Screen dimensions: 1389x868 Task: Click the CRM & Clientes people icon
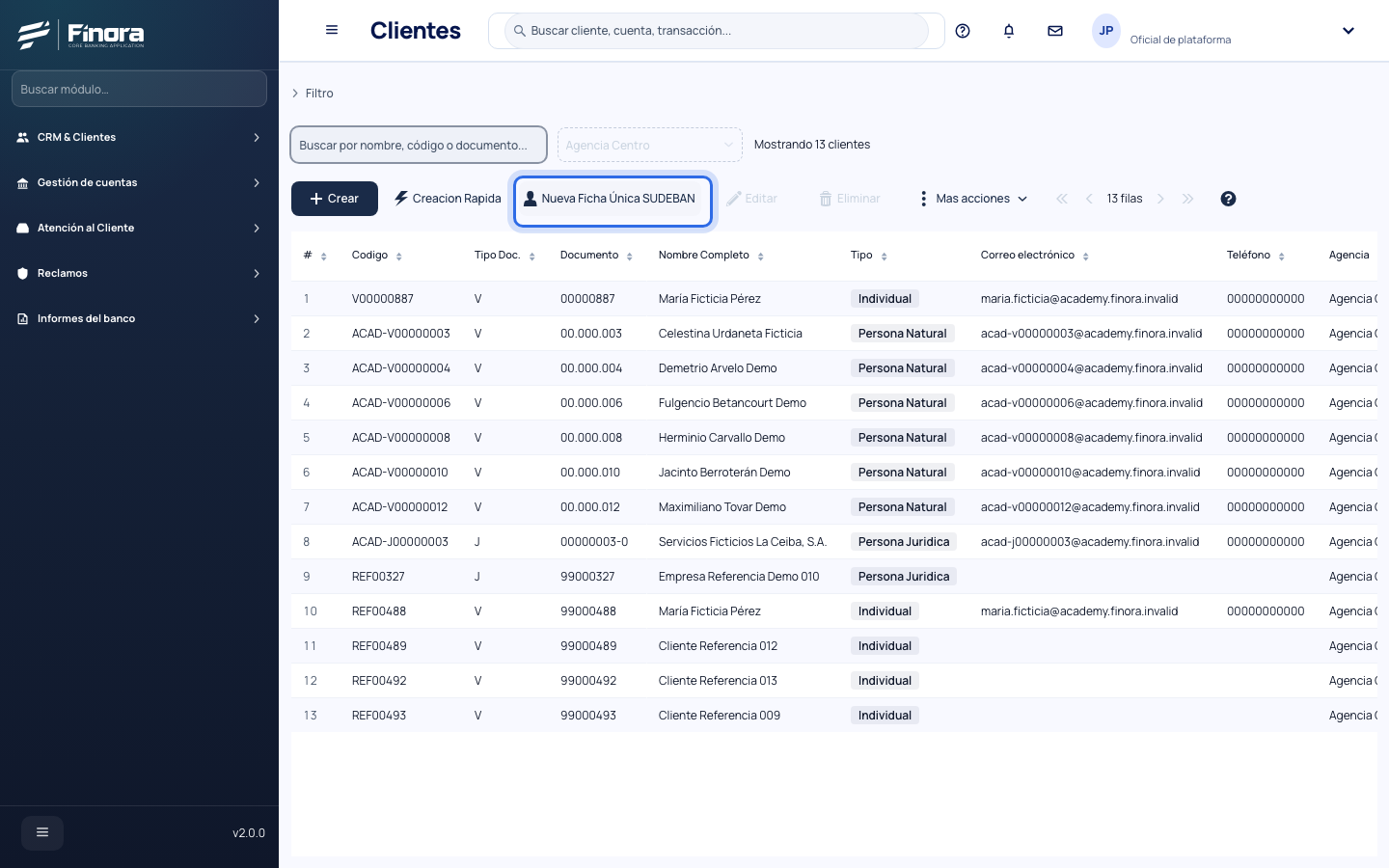coord(22,138)
